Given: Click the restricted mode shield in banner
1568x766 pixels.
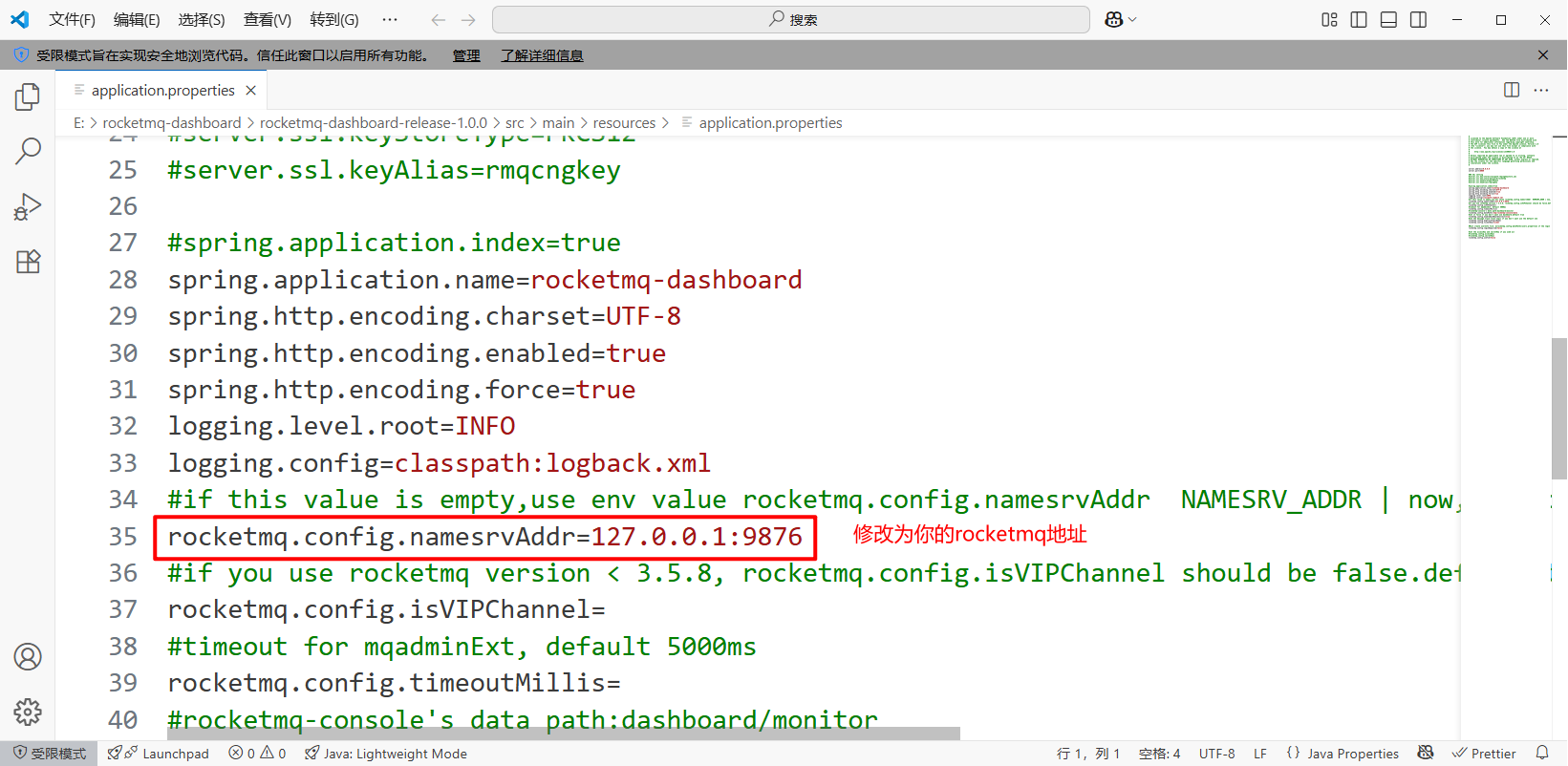Looking at the screenshot, I should click(x=21, y=55).
